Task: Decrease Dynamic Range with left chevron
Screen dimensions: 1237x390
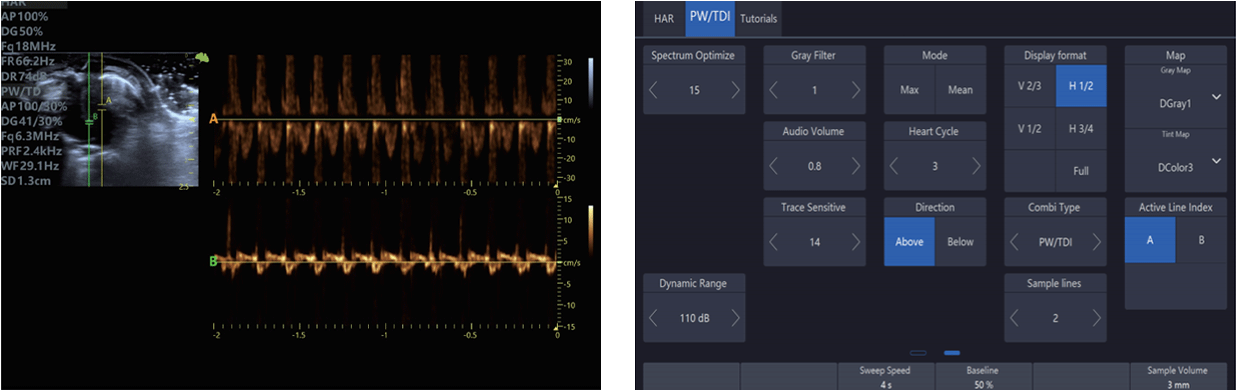Action: click(654, 318)
